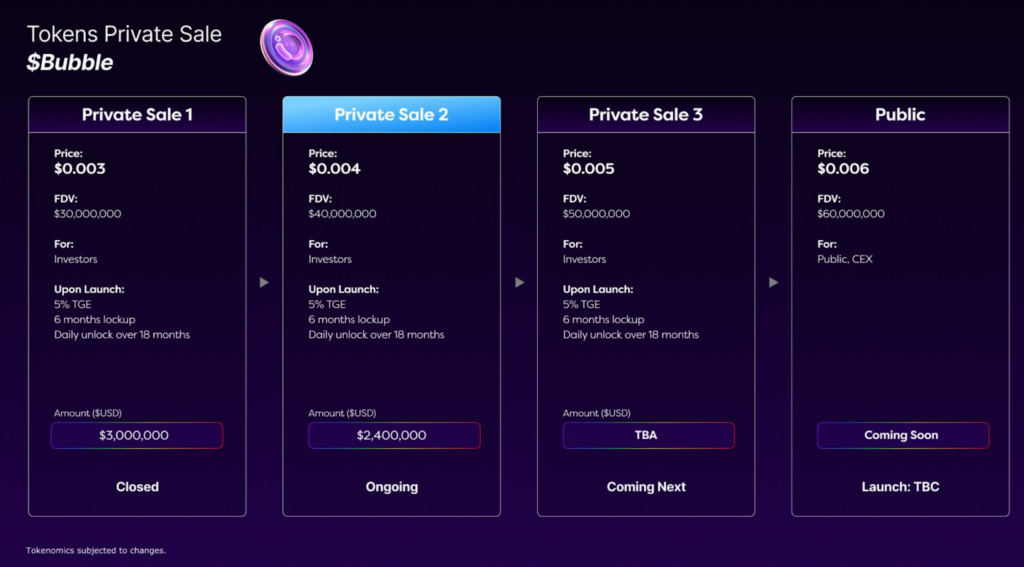Select the highlighted Private Sale 2 header

[x=392, y=115]
